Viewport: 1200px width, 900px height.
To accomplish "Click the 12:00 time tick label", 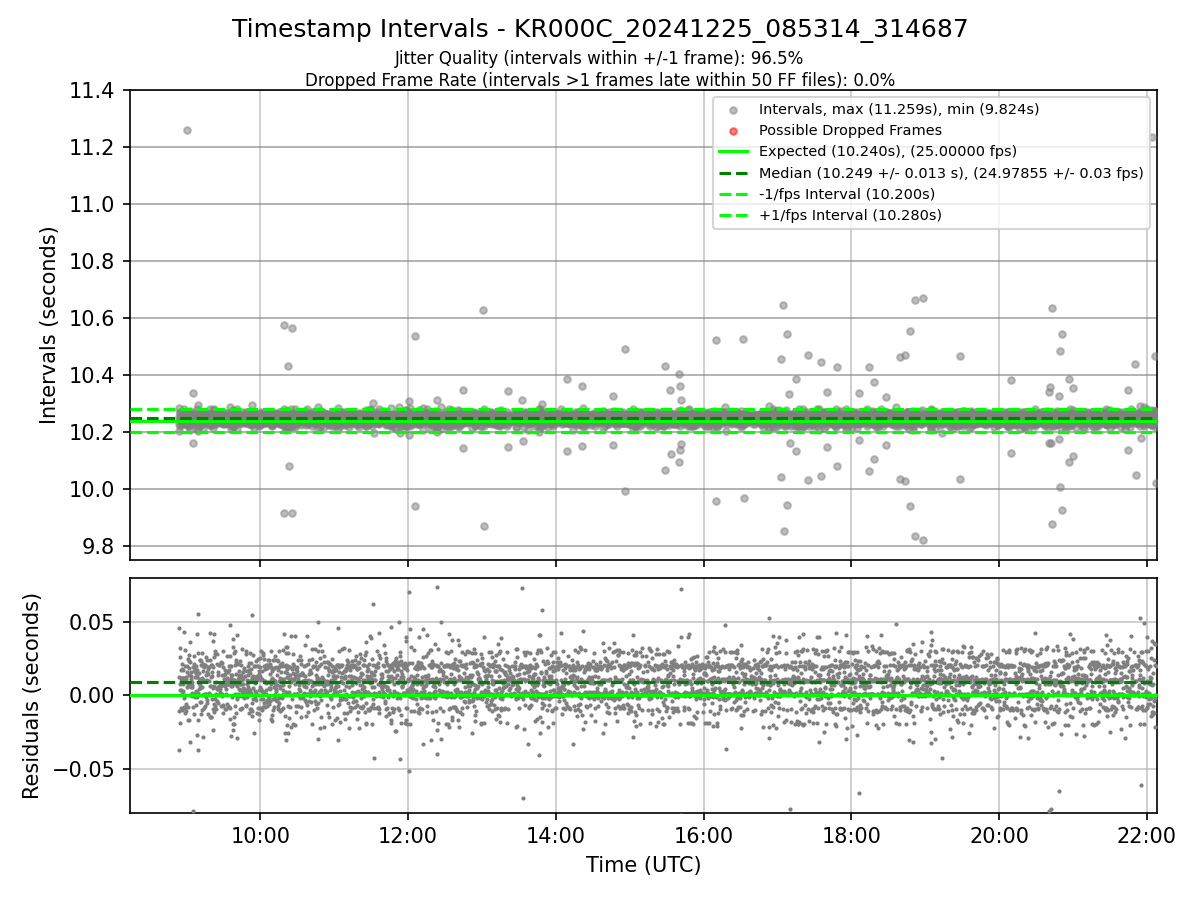I will coord(408,835).
